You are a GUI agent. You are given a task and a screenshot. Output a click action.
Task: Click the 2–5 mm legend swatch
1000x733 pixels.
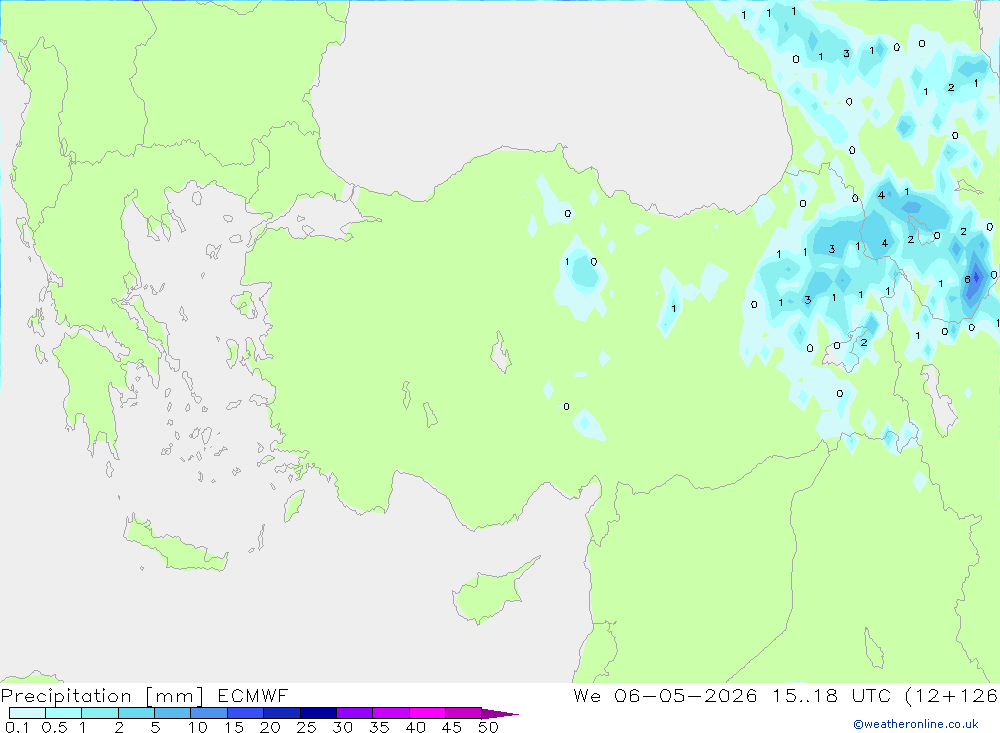[x=136, y=713]
